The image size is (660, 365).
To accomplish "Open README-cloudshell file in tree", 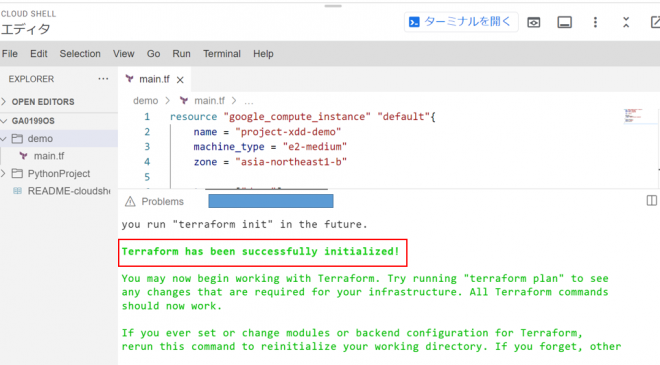I will click(69, 191).
